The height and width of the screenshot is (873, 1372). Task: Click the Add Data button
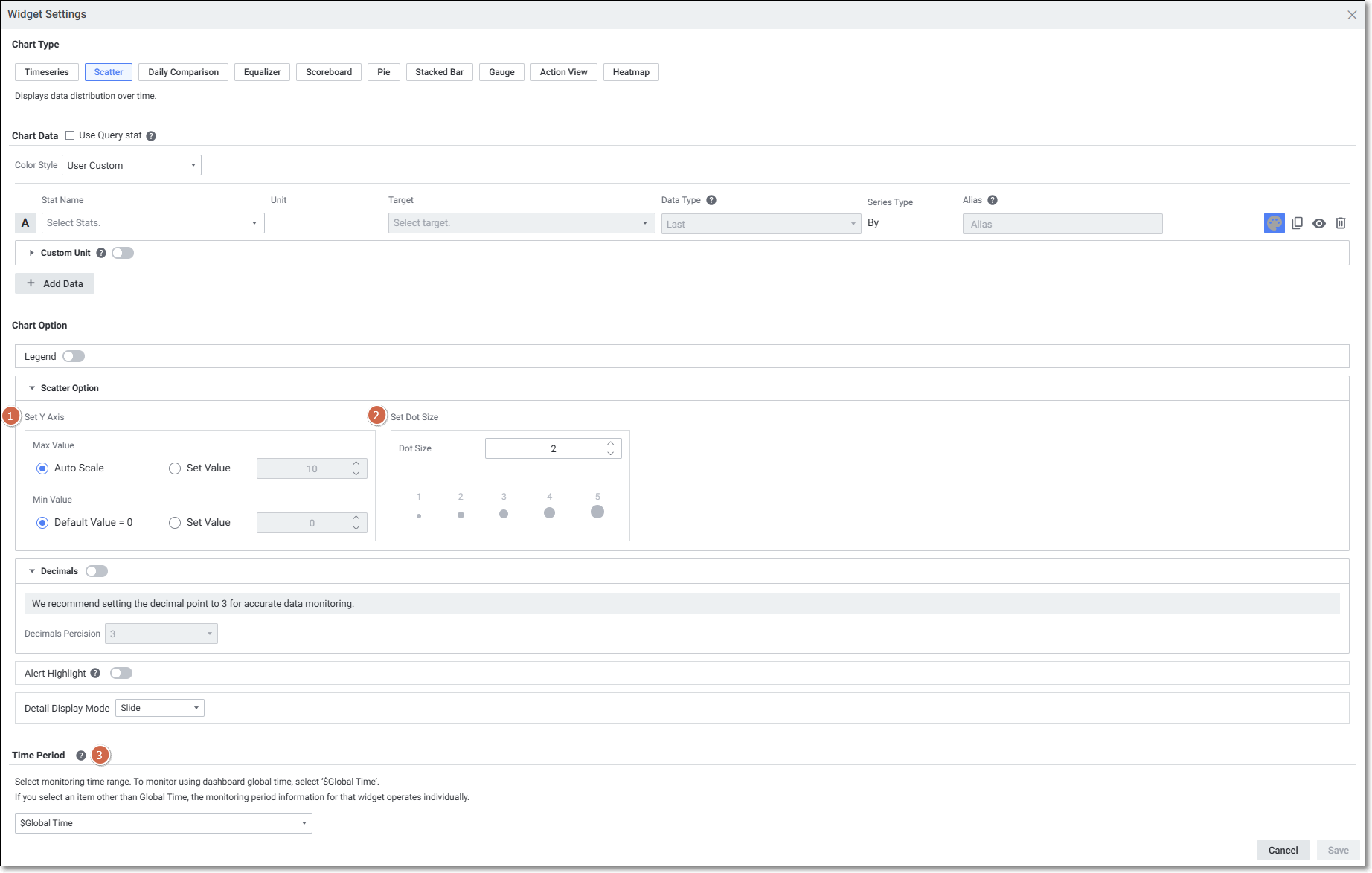point(54,283)
